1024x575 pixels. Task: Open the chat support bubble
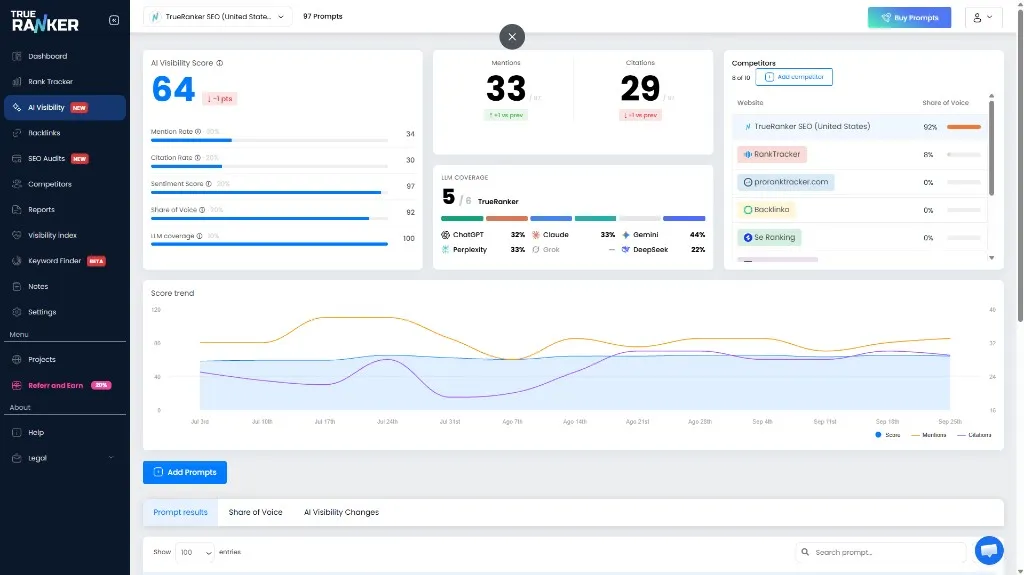989,550
